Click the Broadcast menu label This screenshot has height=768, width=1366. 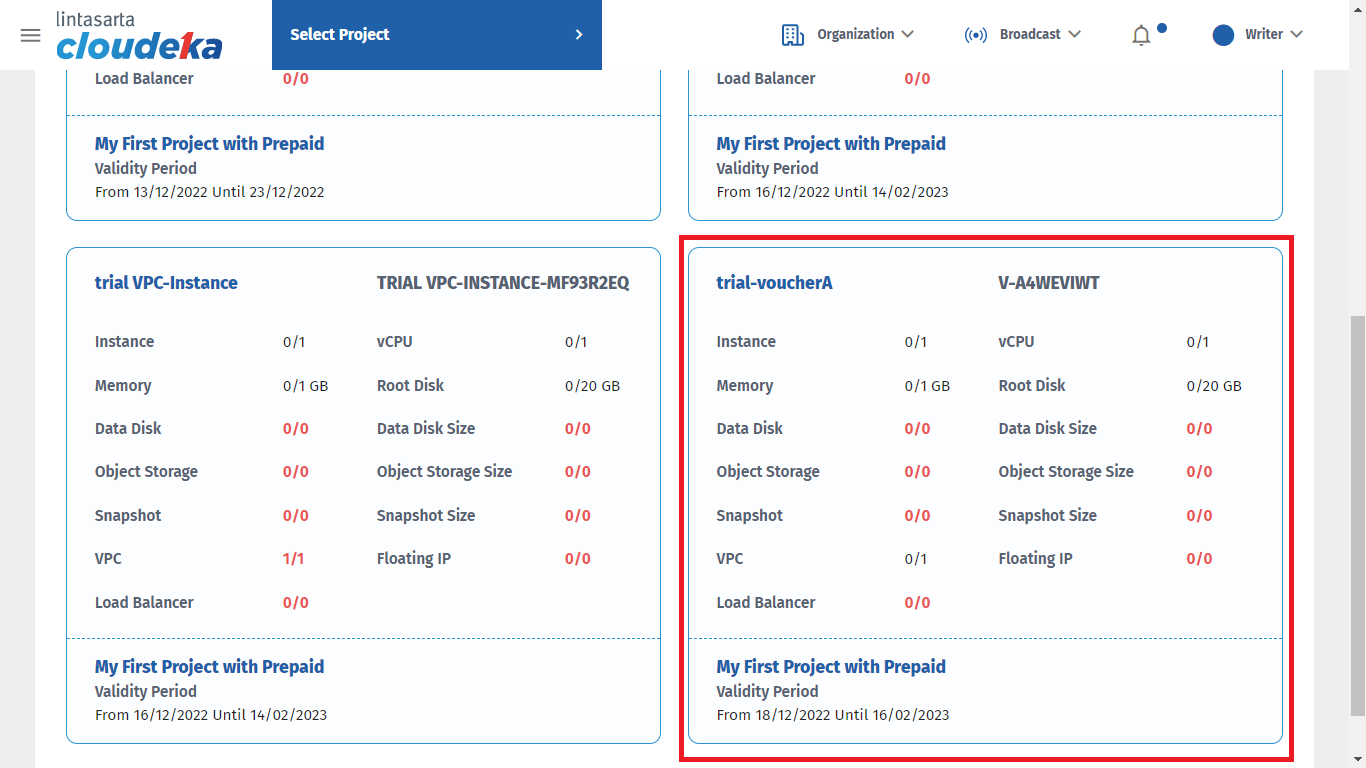(x=1030, y=34)
